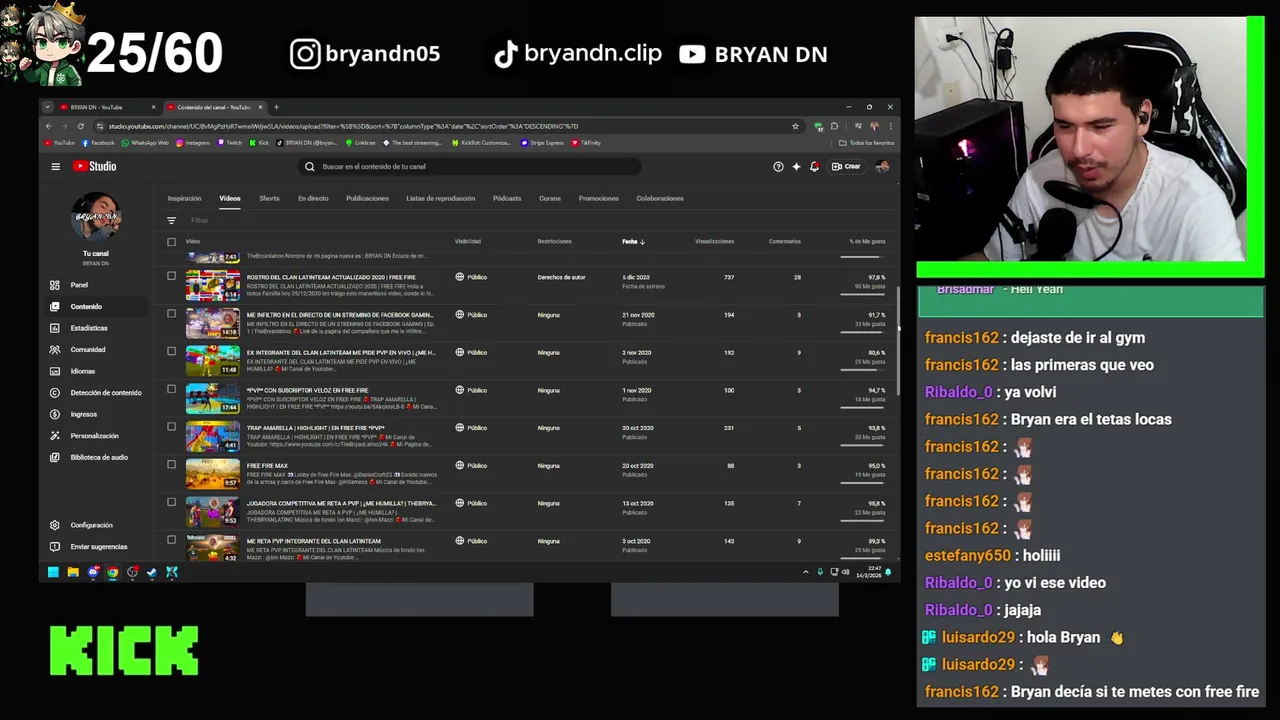This screenshot has height=720, width=1280.
Task: Click the Tu canal profile picture
Action: (x=96, y=217)
